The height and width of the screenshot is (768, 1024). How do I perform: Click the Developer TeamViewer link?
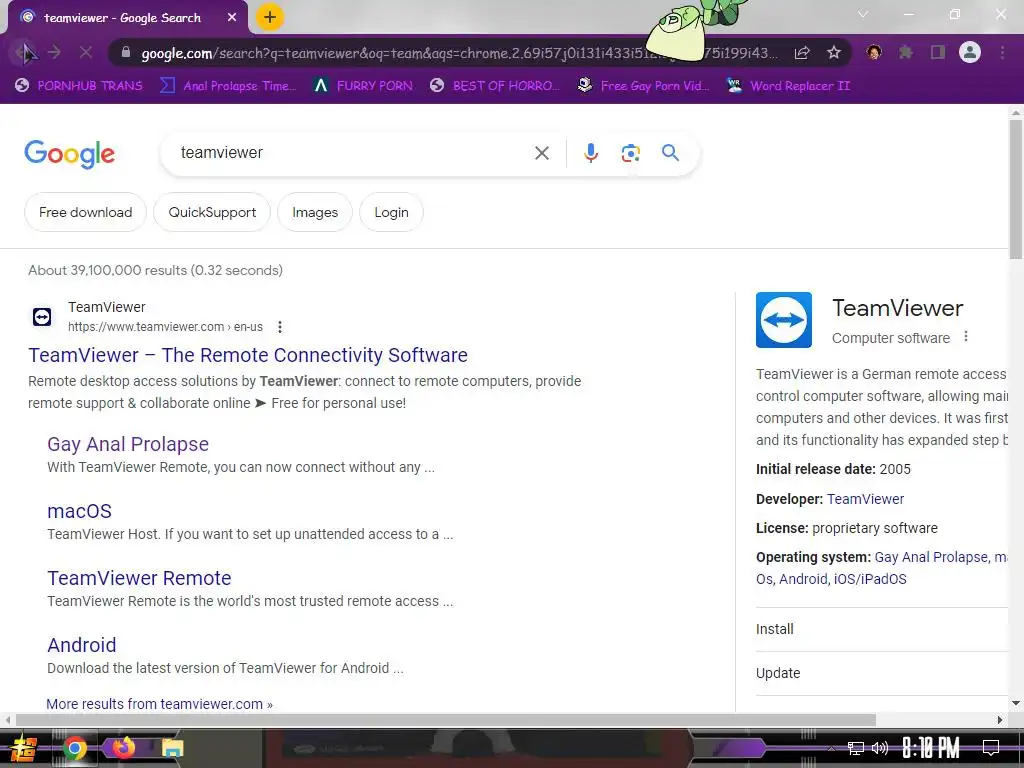pos(865,499)
